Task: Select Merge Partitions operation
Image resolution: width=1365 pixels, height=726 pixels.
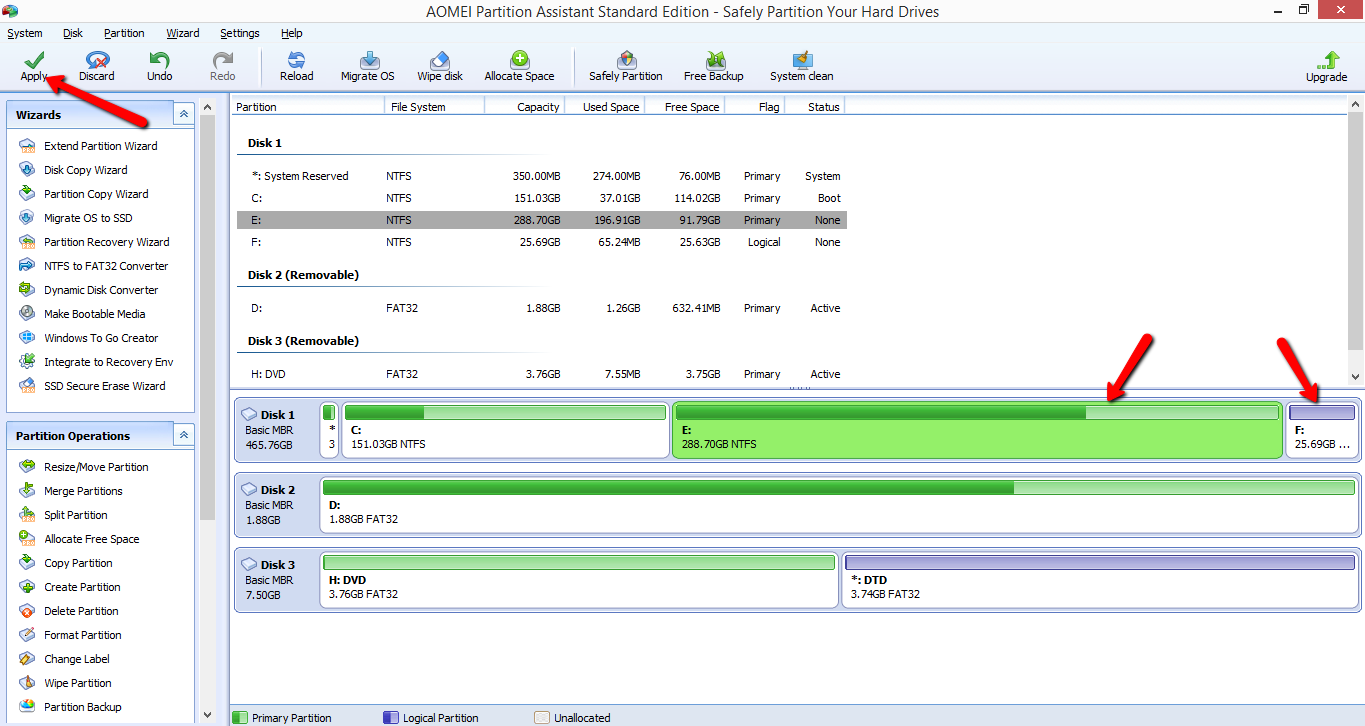Action: [83, 491]
